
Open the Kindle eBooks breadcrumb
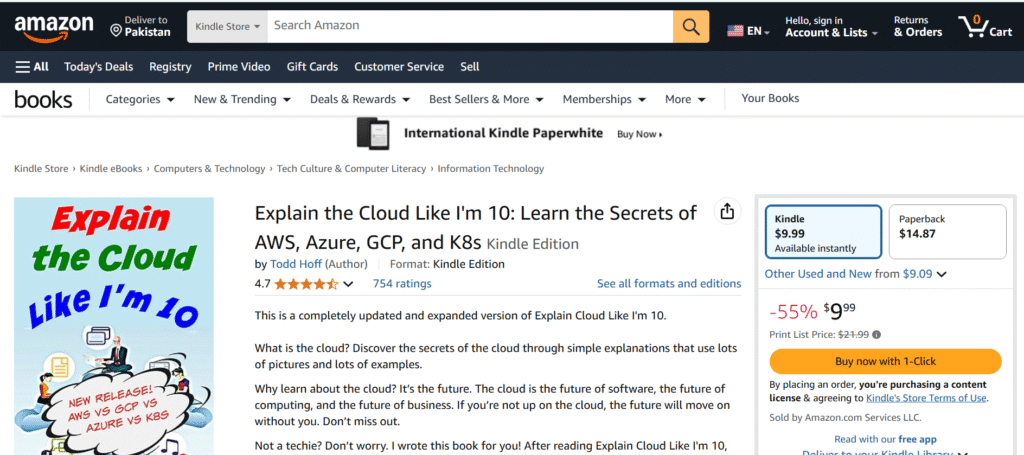tap(111, 168)
